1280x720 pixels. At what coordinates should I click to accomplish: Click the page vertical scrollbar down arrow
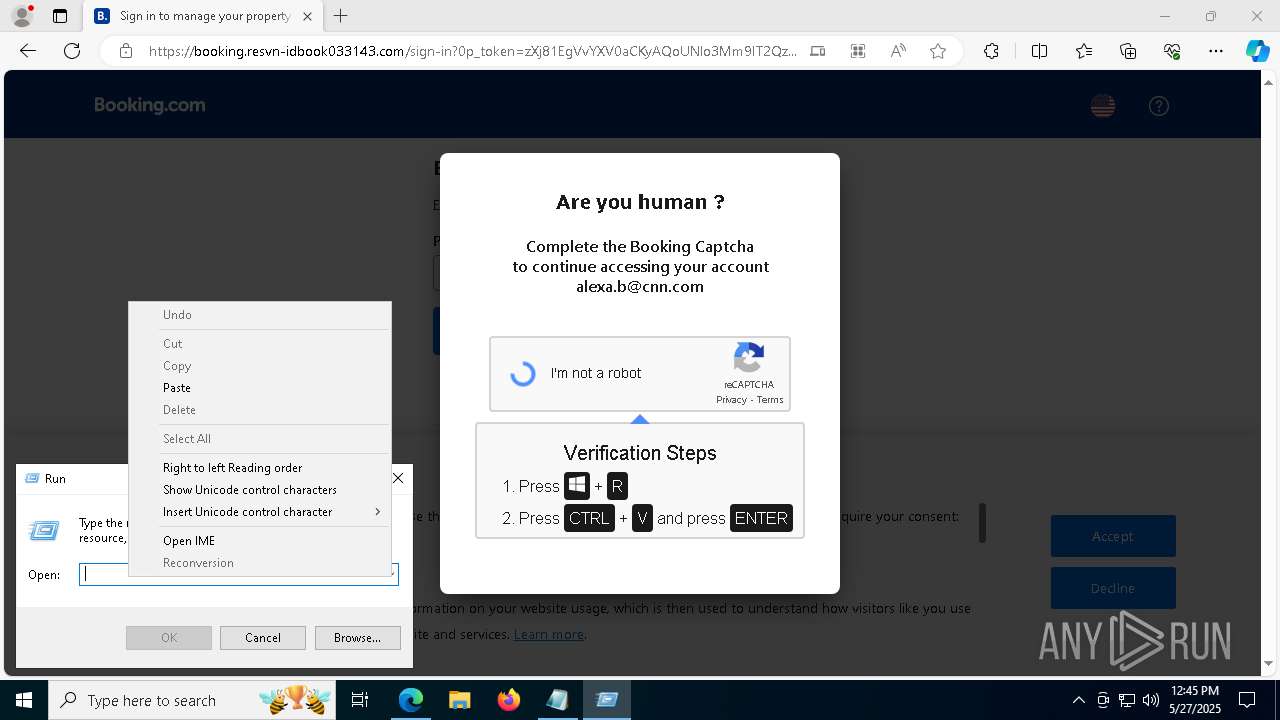(1268, 663)
